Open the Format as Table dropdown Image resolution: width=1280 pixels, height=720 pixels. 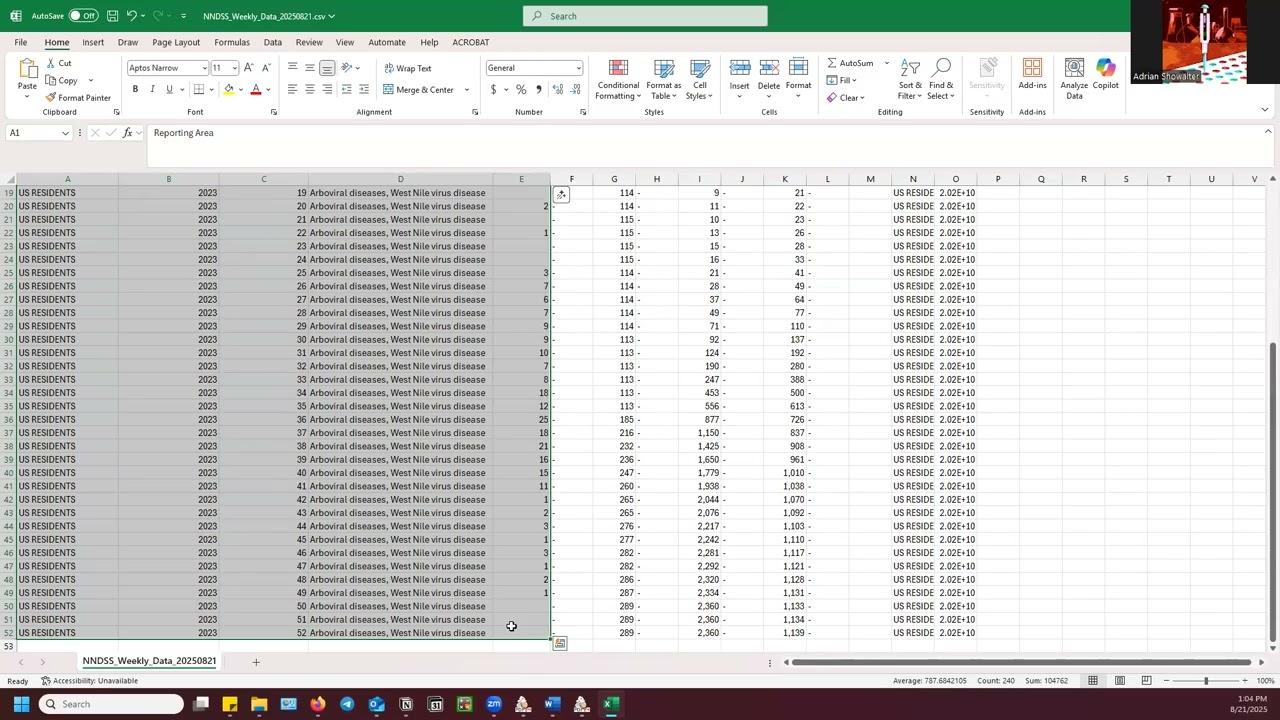663,79
